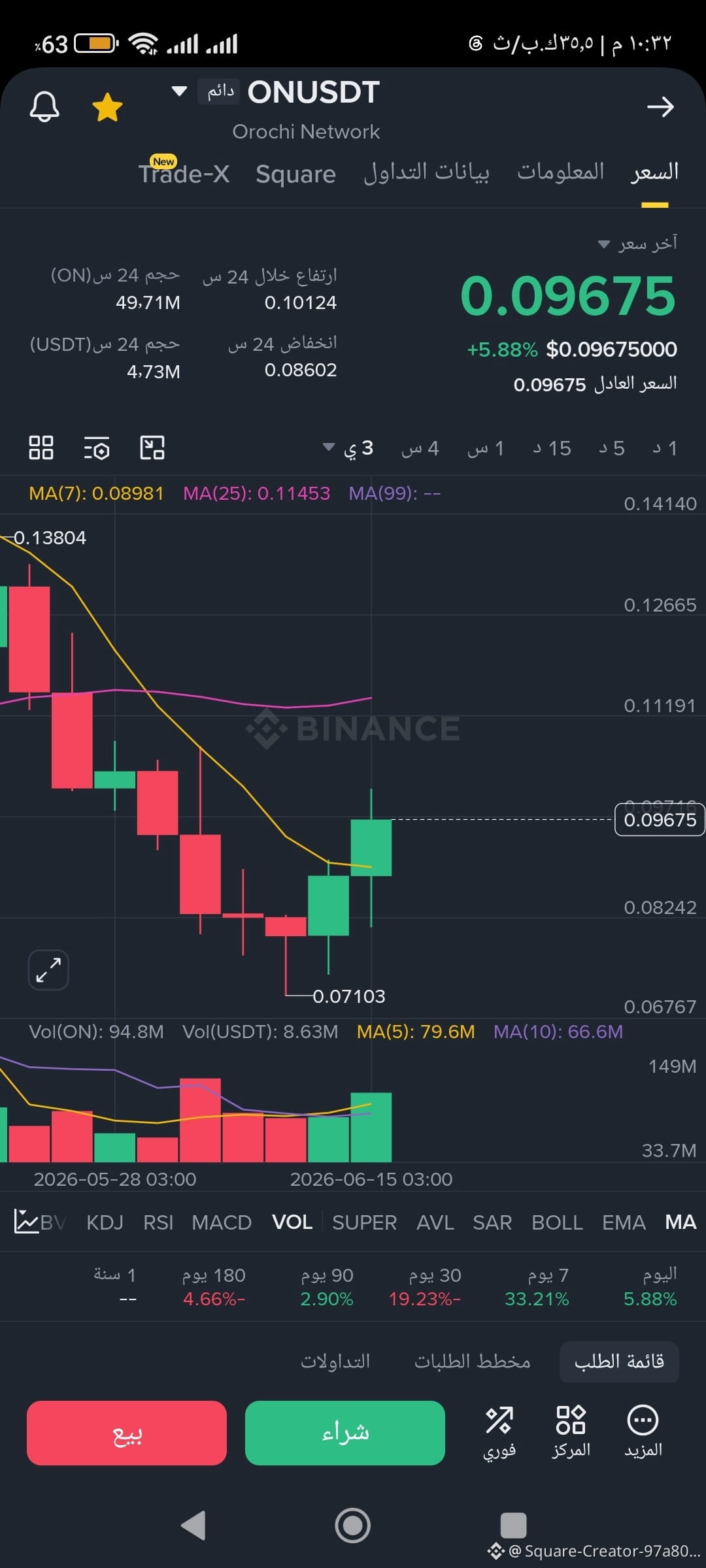
Task: Tap the chart drawing tools icon
Action: pyautogui.click(x=152, y=448)
